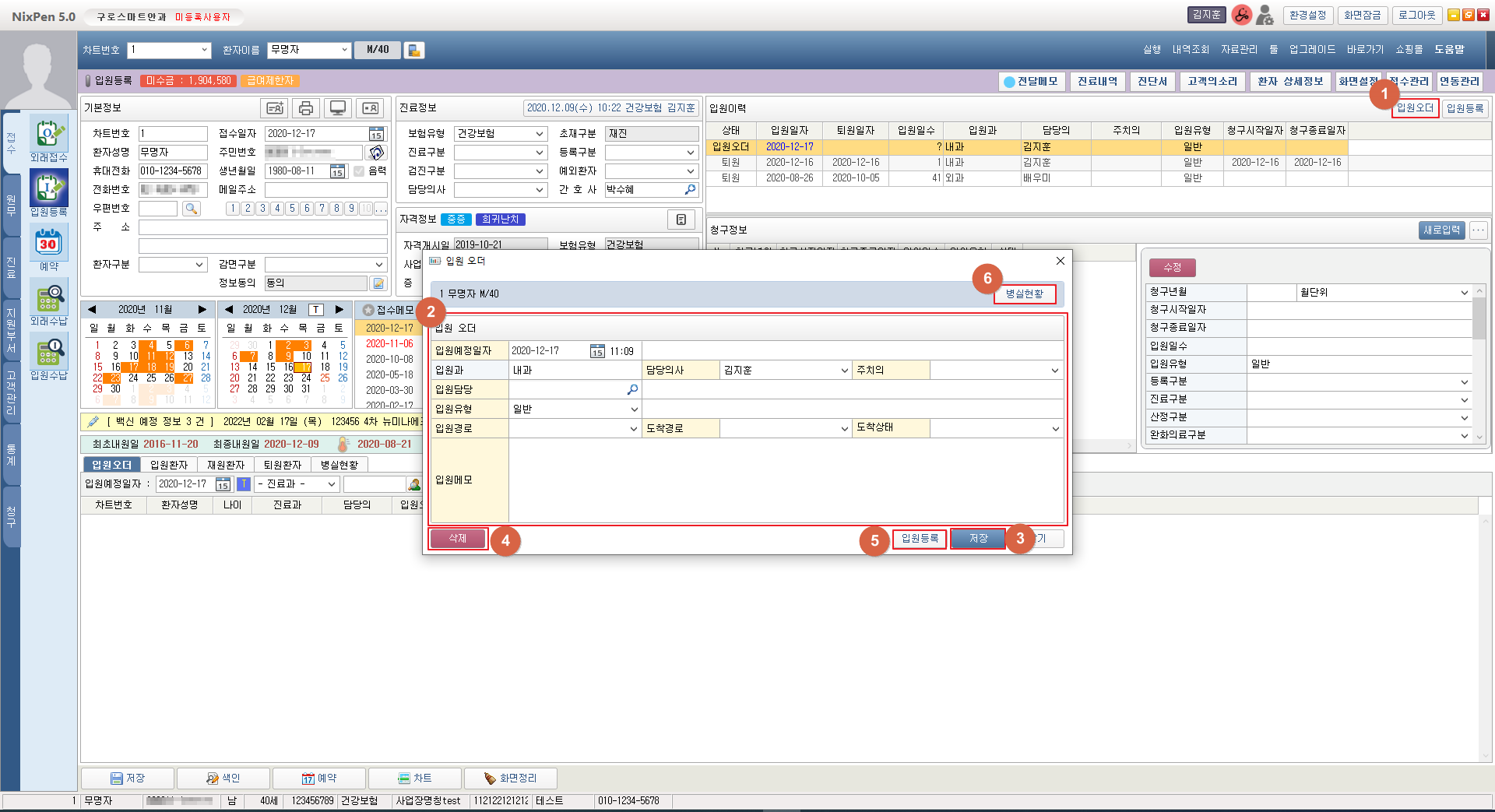
Task: Toggle the blue T button beside 입원예정일자 filter
Action: tap(244, 484)
